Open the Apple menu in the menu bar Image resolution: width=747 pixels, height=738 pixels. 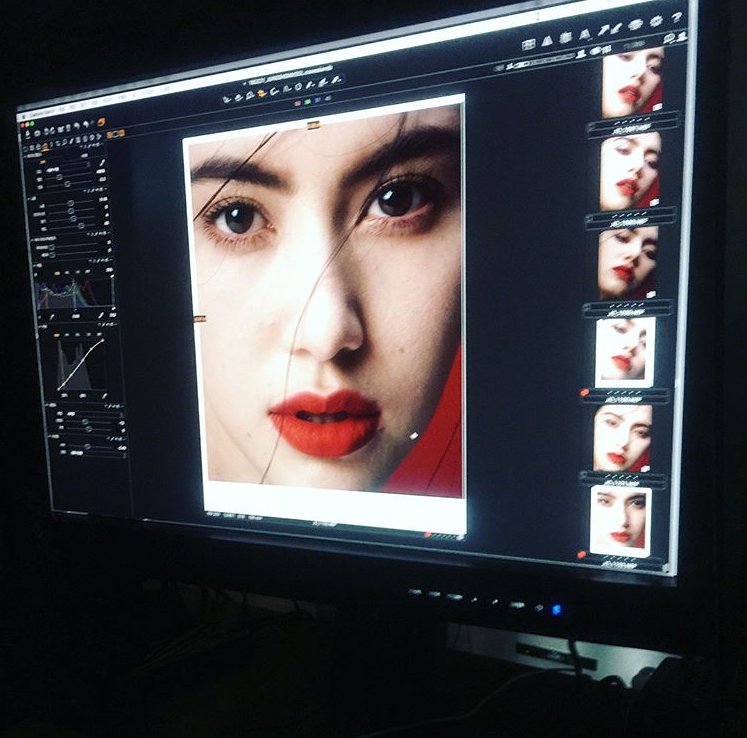click(x=23, y=117)
